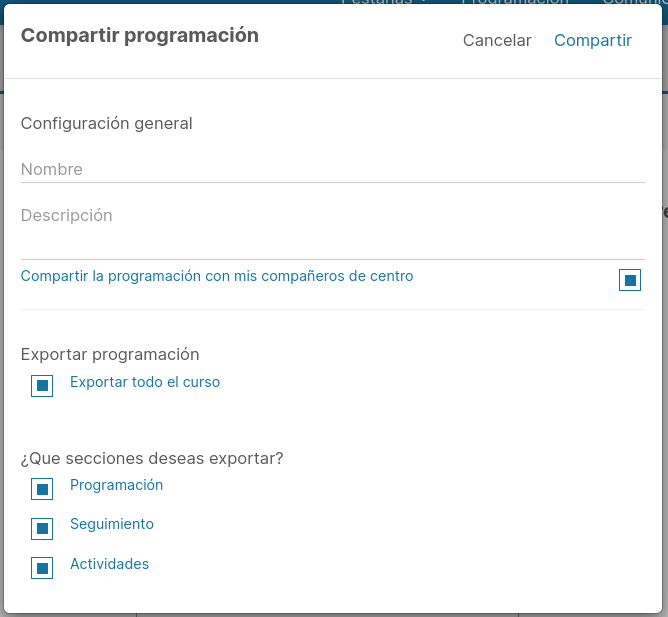
Task: Uncheck the Exportar todo el curso checkbox
Action: pos(42,386)
